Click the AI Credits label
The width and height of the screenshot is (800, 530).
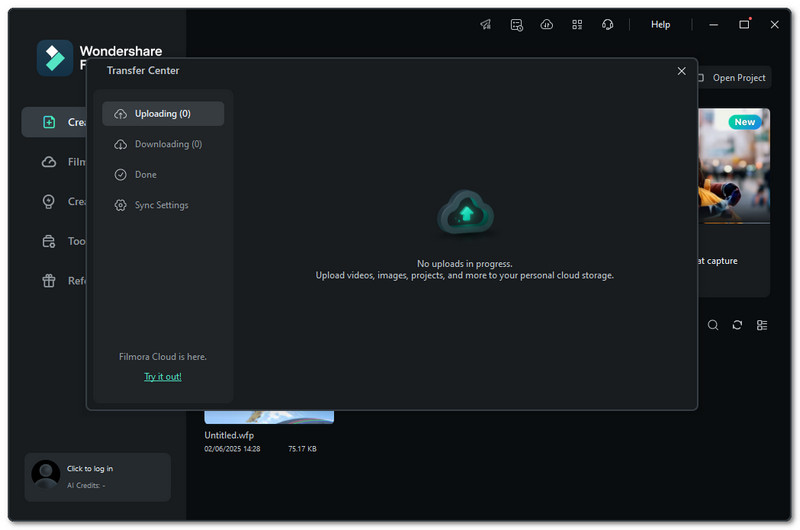click(x=86, y=486)
